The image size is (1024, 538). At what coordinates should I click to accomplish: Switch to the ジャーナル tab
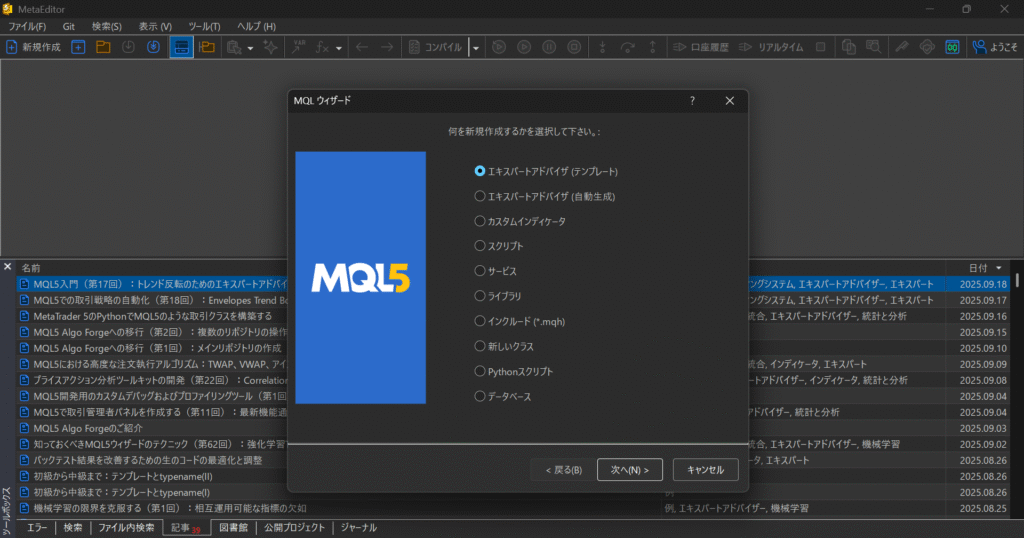tap(359, 528)
